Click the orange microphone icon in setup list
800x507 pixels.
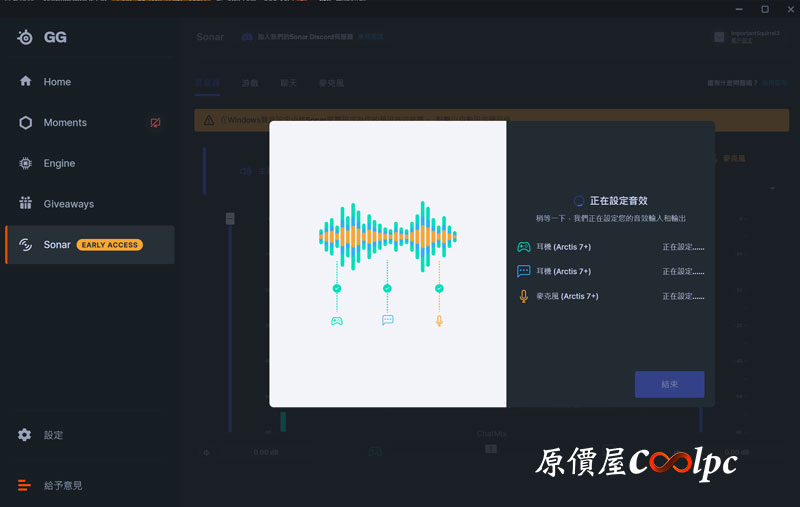click(523, 296)
